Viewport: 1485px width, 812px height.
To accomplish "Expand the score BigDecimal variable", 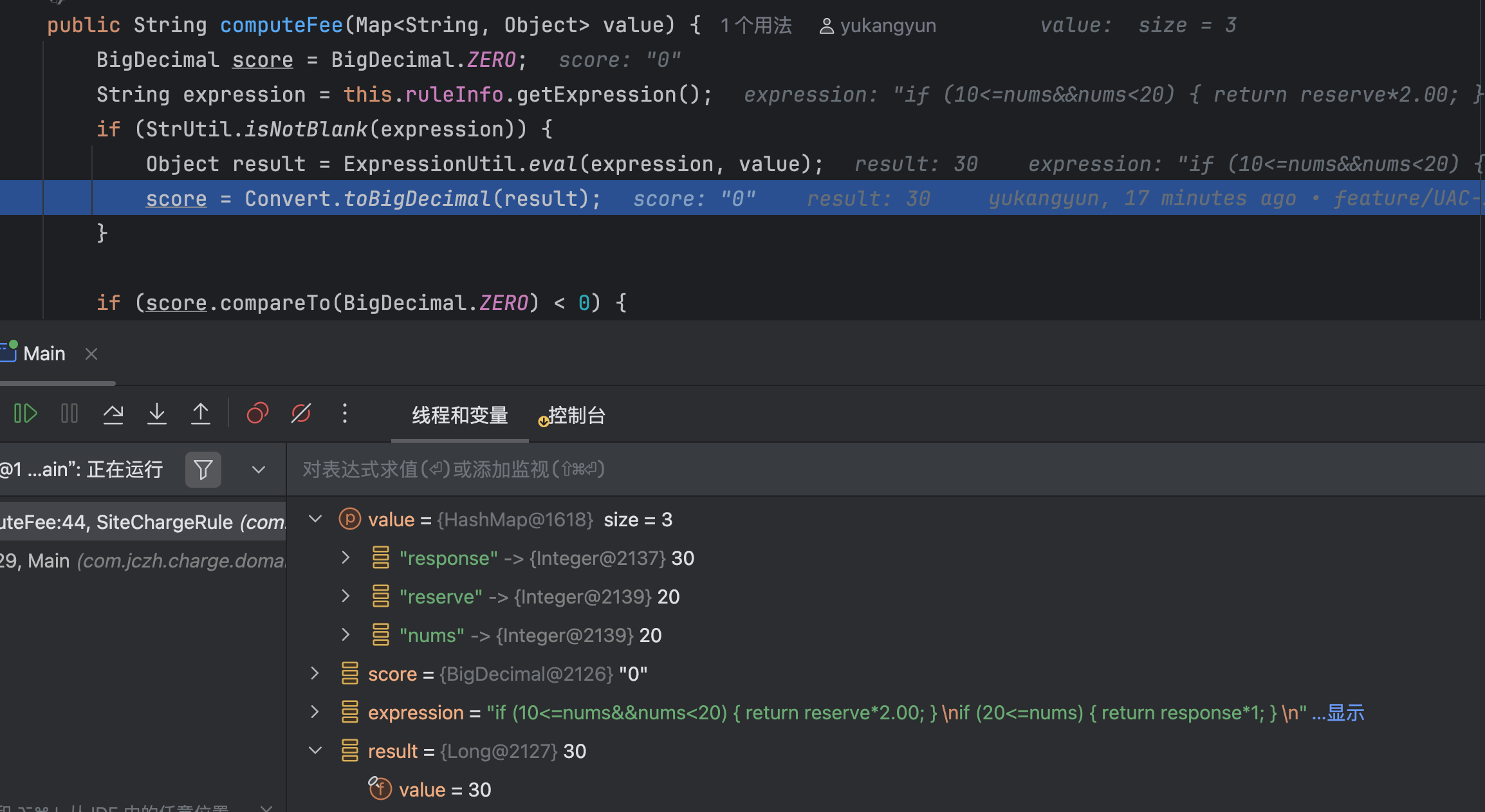I will 315,673.
